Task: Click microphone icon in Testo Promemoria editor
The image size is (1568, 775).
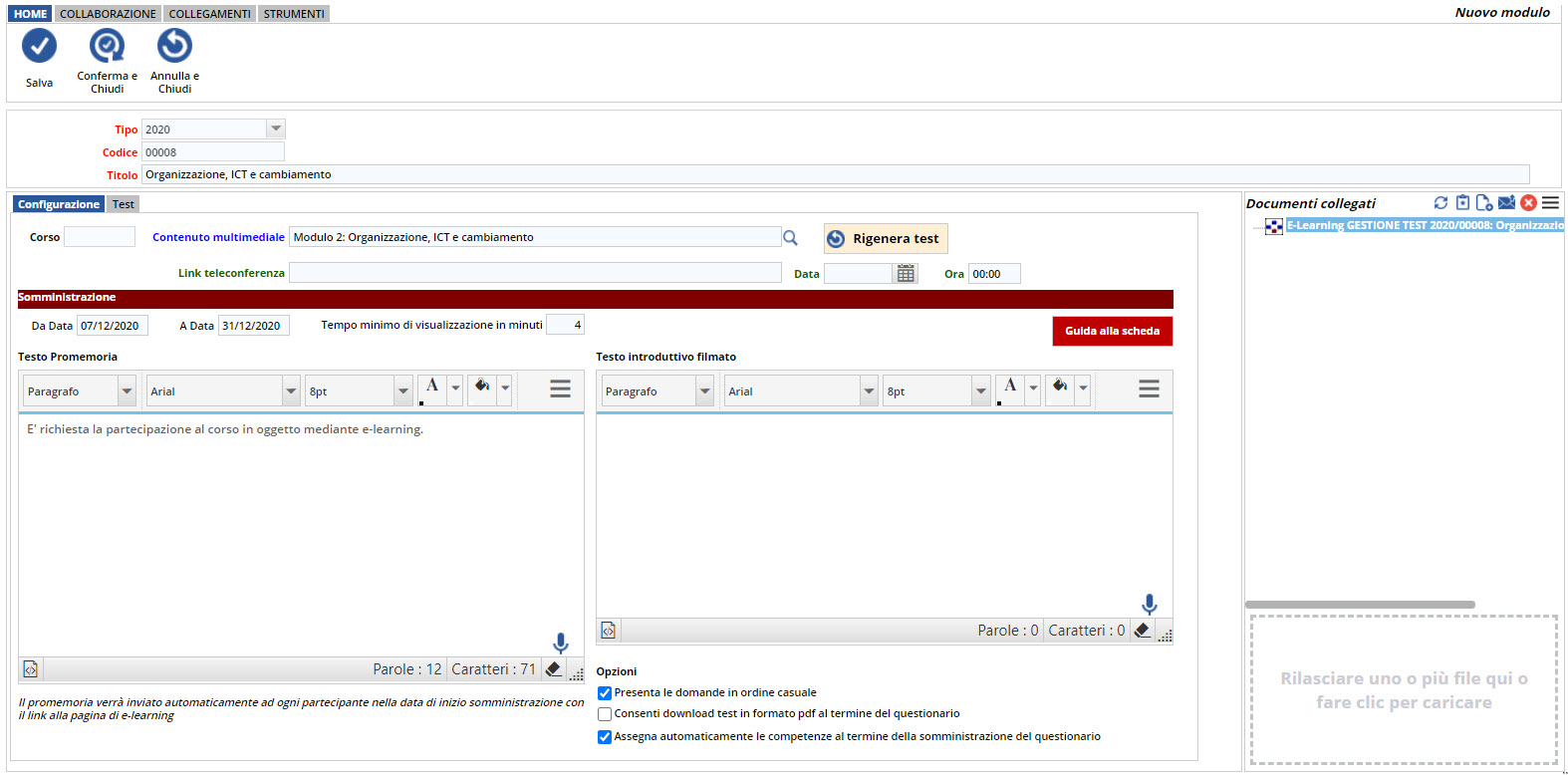Action: (561, 643)
